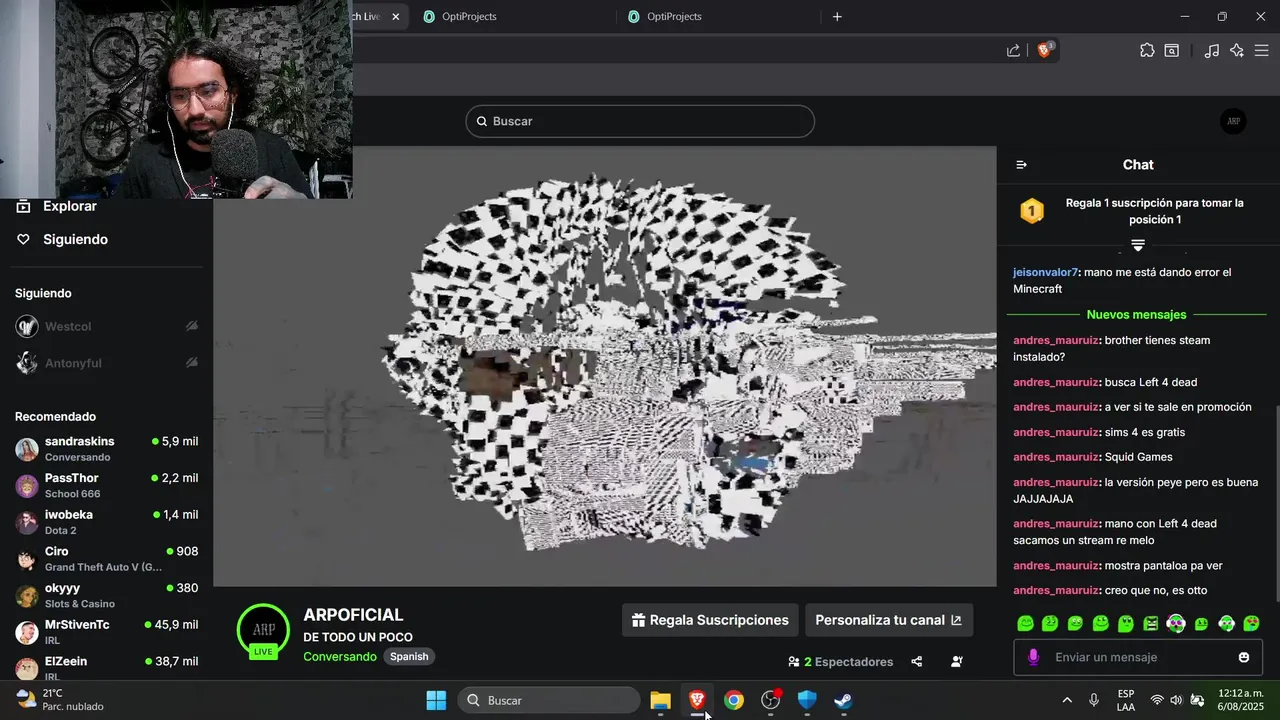Open recommended channel okyyy
This screenshot has width=1280, height=720.
(106, 596)
